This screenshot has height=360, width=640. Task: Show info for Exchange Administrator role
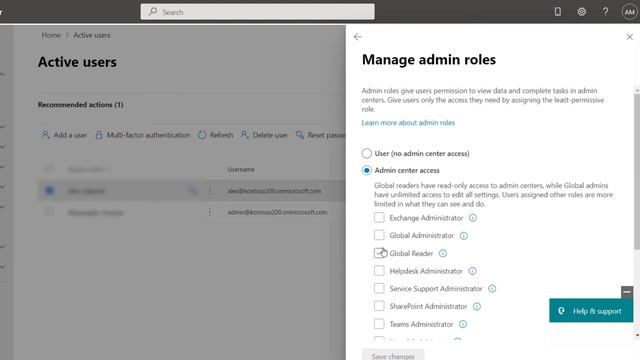473,218
